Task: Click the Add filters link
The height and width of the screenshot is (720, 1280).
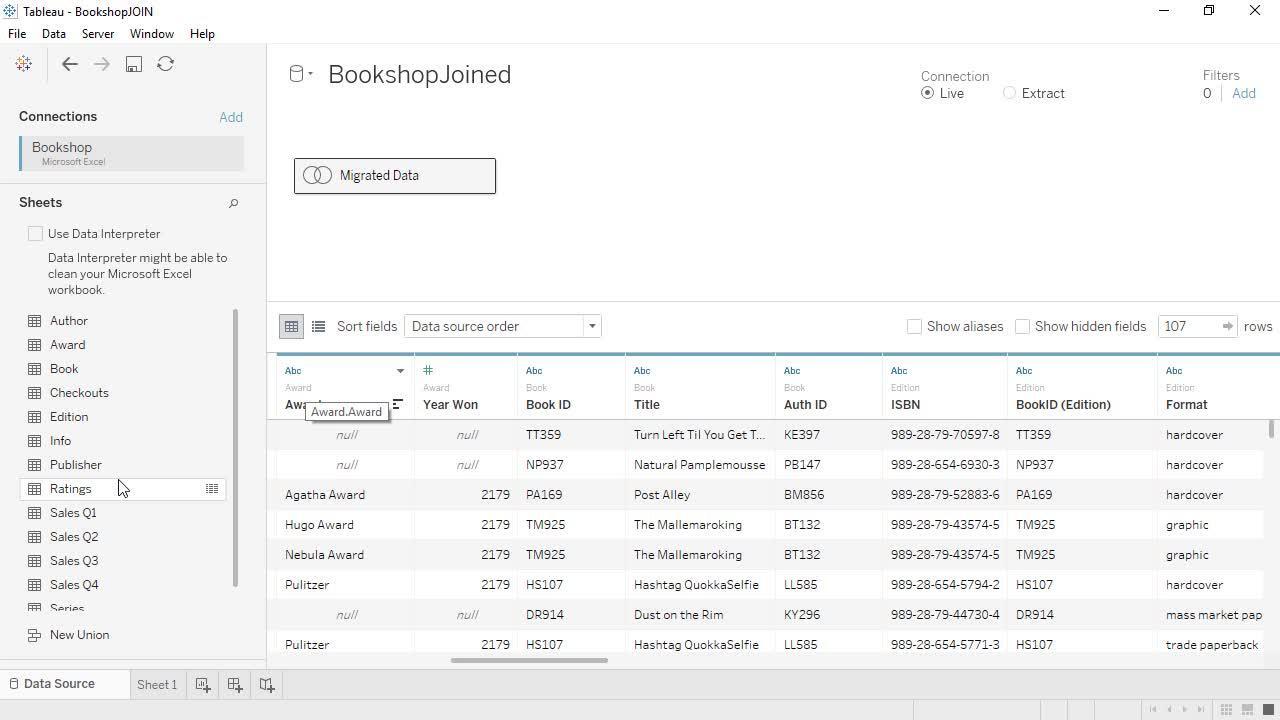Action: 1243,93
